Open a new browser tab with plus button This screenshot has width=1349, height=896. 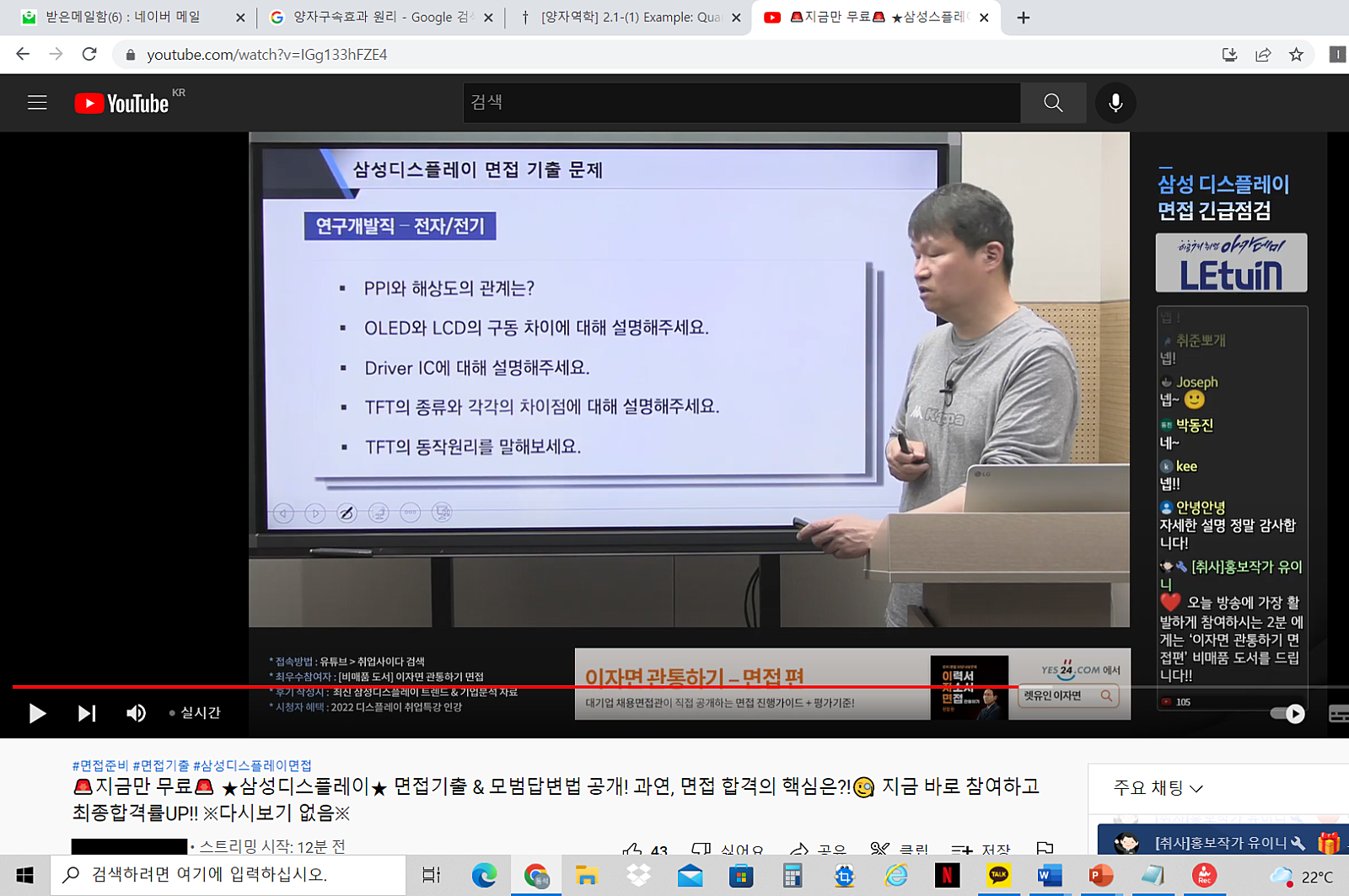pyautogui.click(x=1023, y=18)
